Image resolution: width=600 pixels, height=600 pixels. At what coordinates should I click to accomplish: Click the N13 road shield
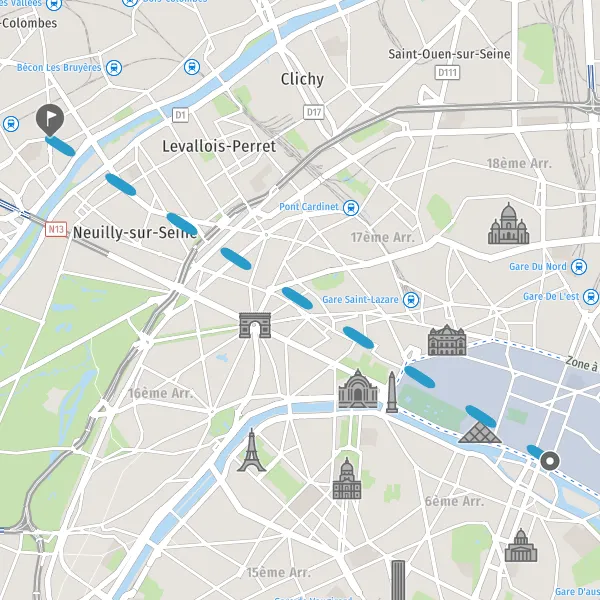[56, 229]
